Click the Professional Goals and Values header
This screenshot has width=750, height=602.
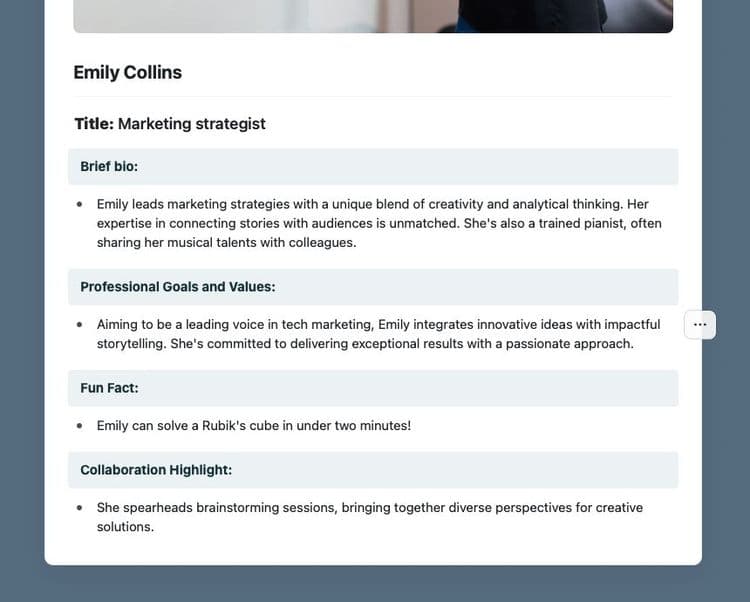[x=373, y=287]
